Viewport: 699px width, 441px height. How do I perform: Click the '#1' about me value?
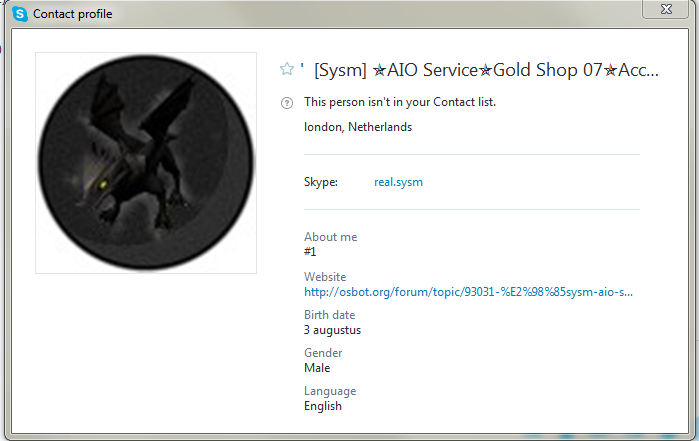(310, 252)
